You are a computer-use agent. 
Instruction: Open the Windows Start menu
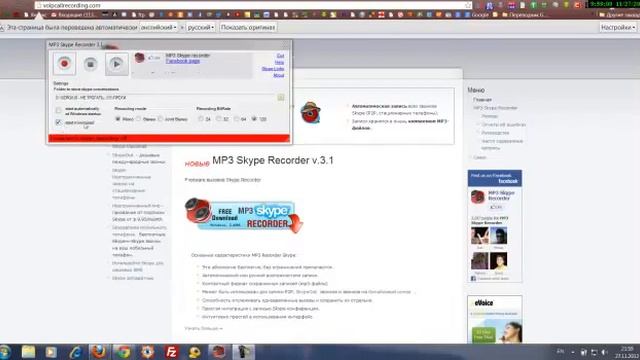(x=5, y=352)
